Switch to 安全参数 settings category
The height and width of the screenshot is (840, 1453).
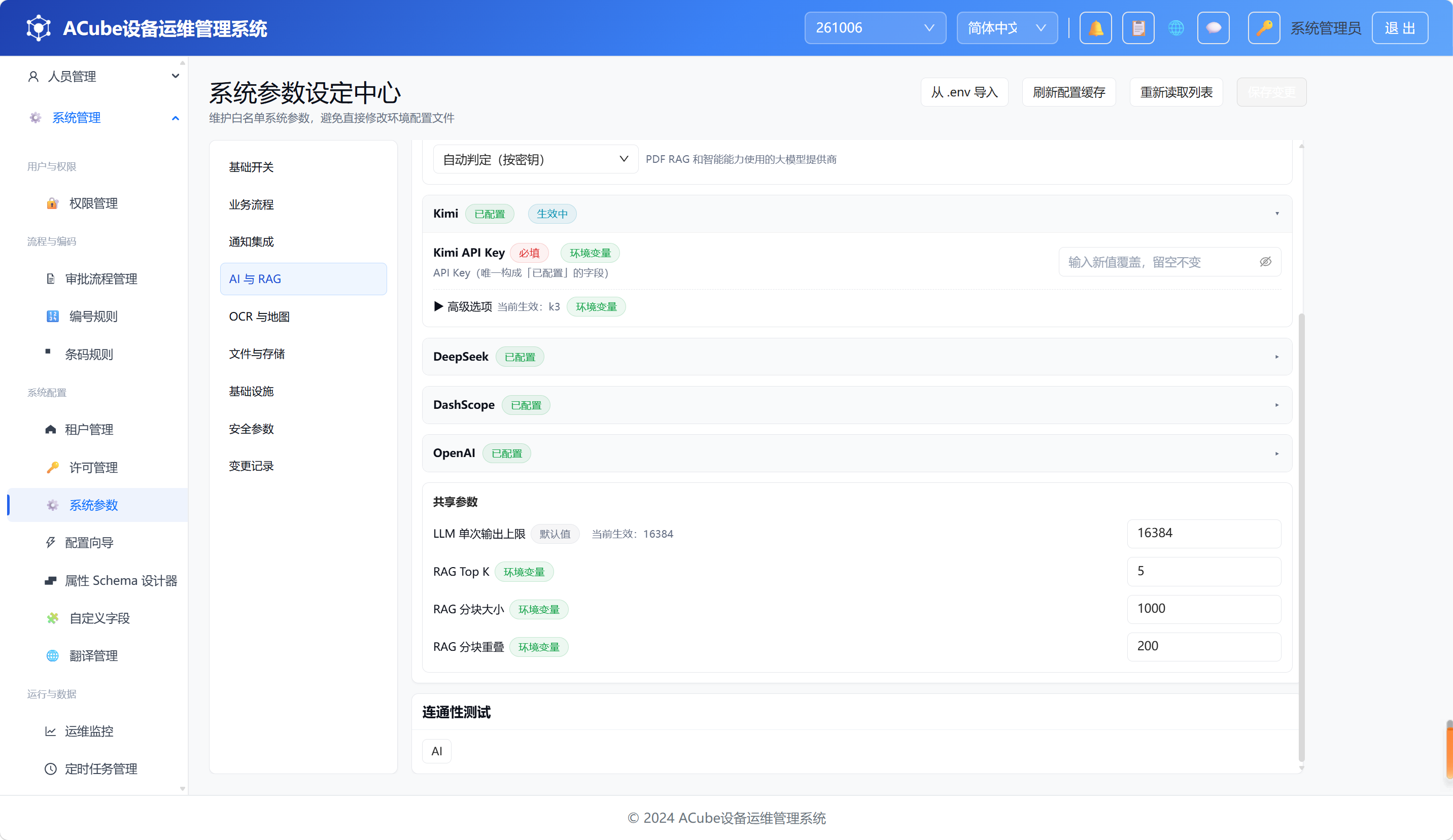tap(303, 428)
